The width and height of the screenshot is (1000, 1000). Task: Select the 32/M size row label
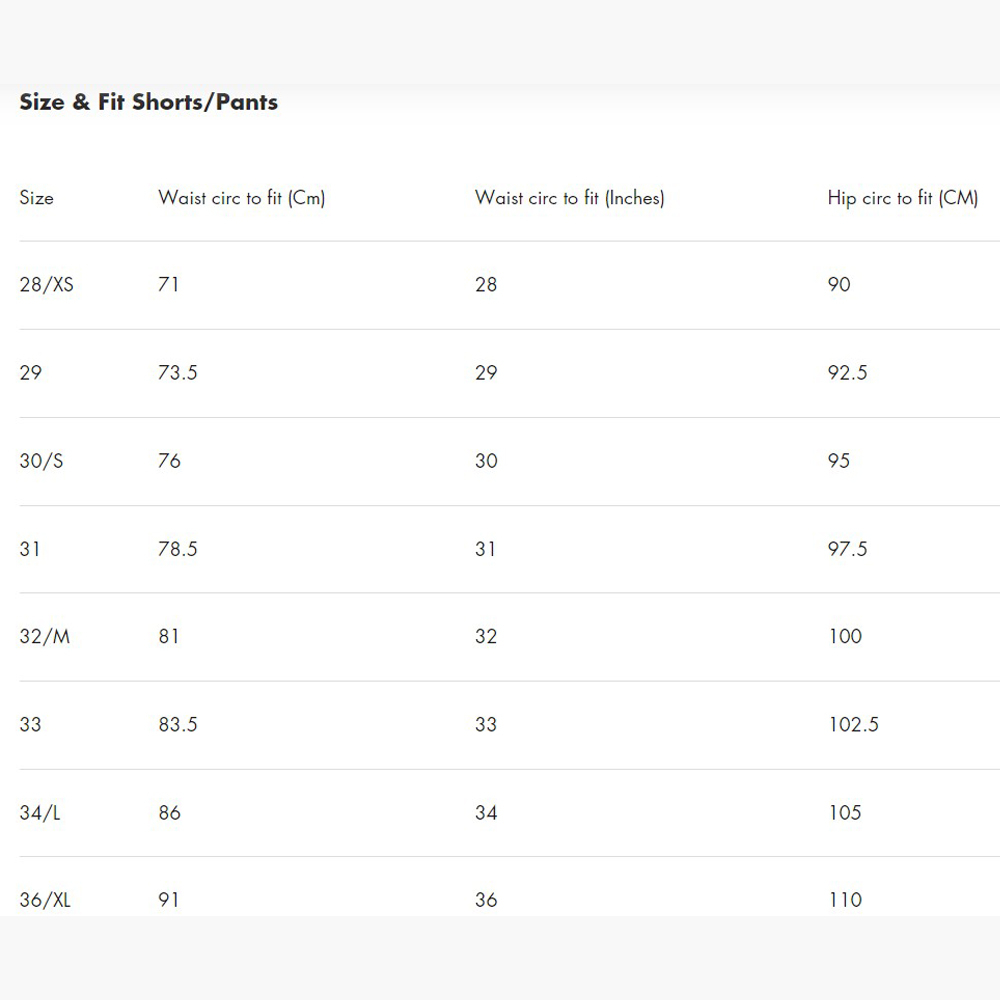pyautogui.click(x=45, y=637)
